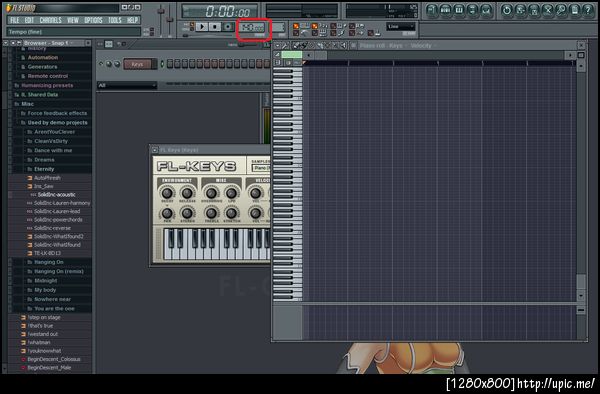Image resolution: width=600 pixels, height=394 pixels.
Task: Select the SolidInc-powerchords sample
Action: (58, 220)
